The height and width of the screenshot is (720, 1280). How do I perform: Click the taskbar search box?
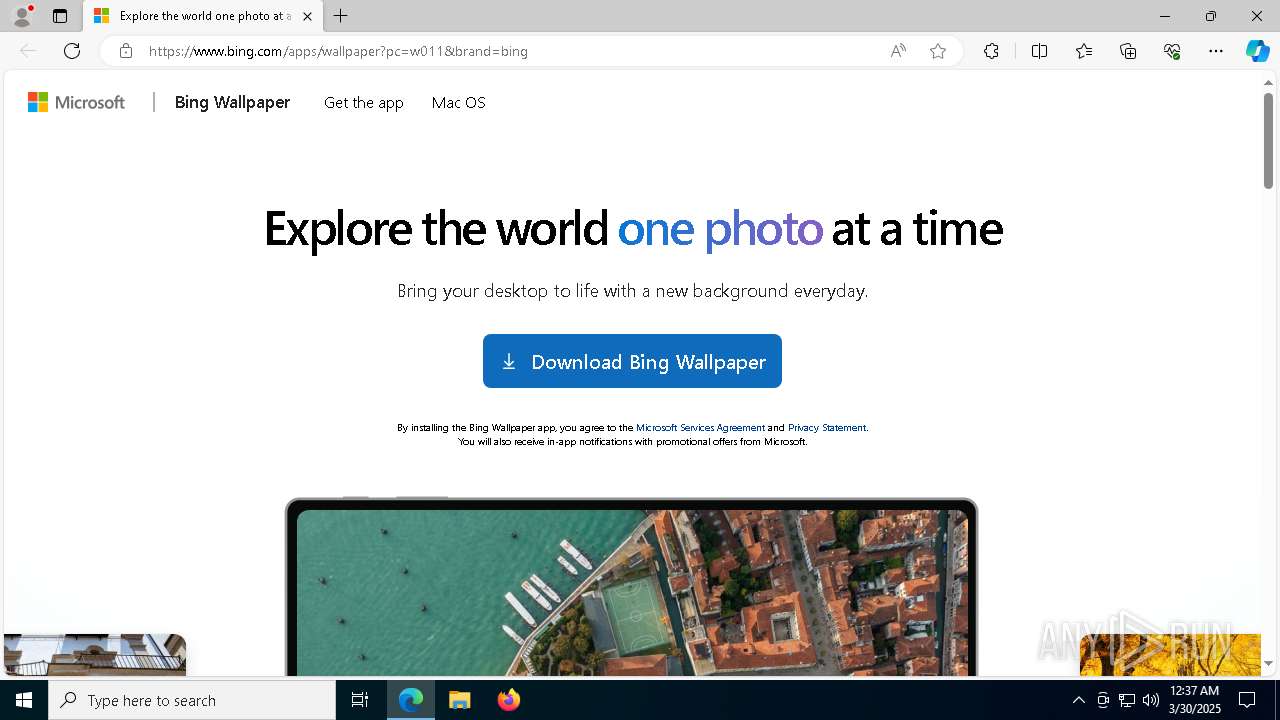coord(192,700)
